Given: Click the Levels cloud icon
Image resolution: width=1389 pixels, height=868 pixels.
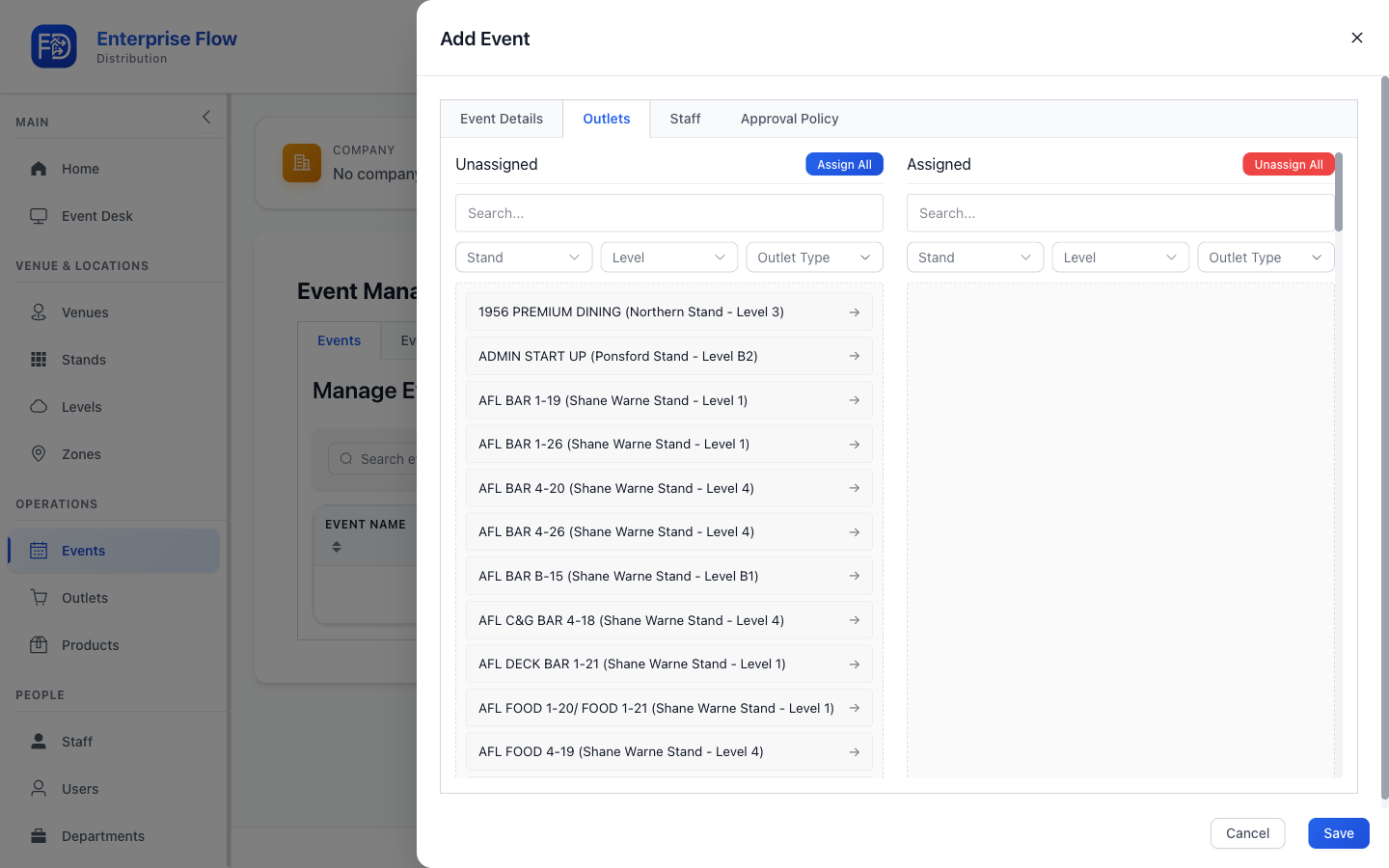Looking at the screenshot, I should (x=39, y=407).
